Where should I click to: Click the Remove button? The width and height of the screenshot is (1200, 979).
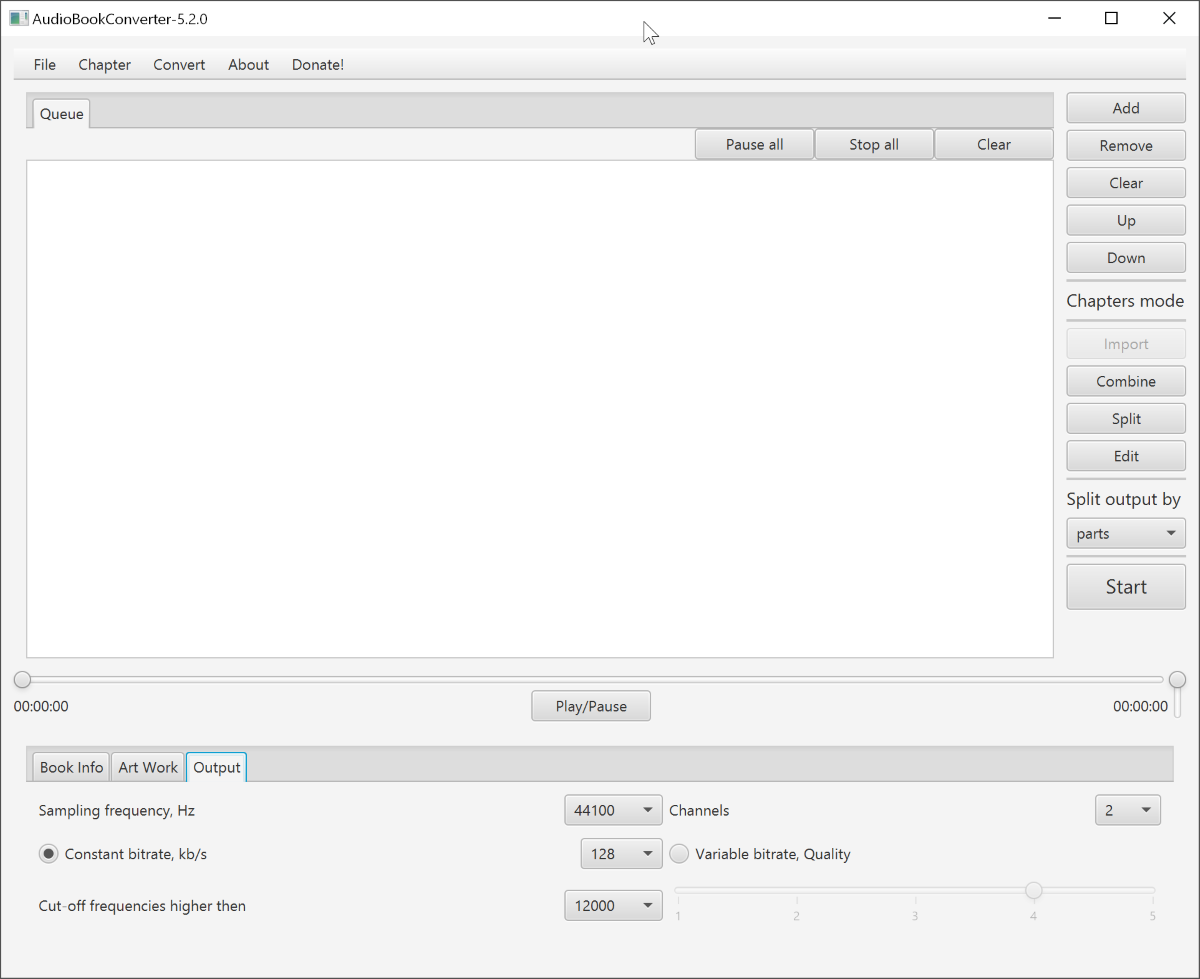[1126, 146]
